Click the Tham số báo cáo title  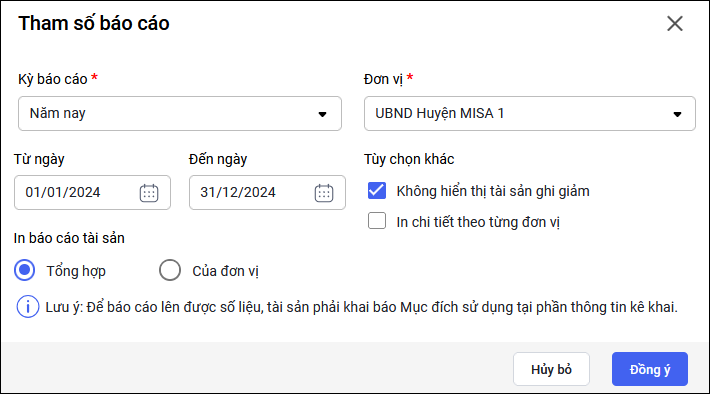[x=94, y=24]
